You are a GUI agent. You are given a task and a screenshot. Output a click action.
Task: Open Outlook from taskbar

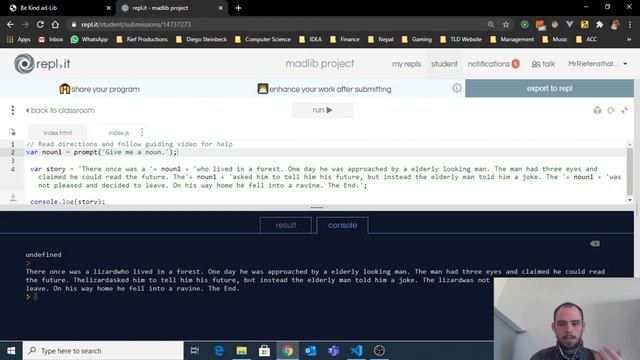(311, 351)
